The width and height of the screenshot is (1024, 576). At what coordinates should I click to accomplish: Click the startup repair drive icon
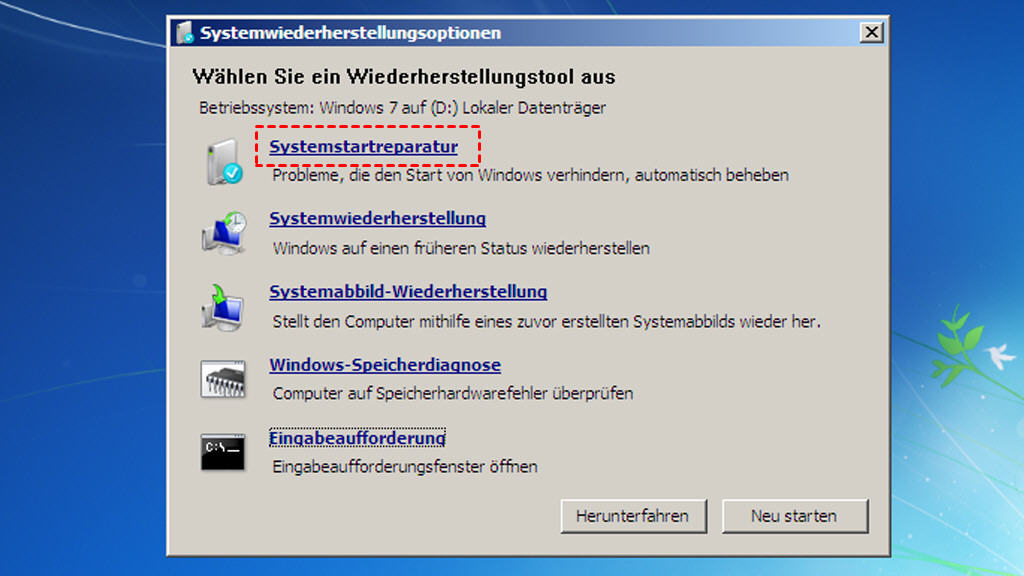(224, 161)
